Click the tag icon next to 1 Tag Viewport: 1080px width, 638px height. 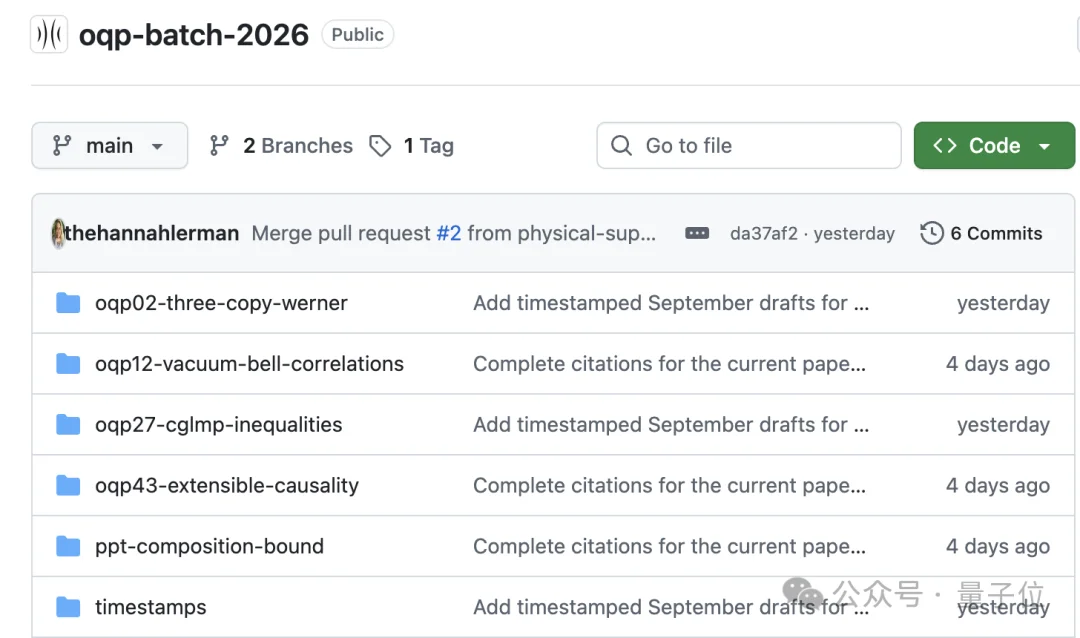tap(380, 146)
